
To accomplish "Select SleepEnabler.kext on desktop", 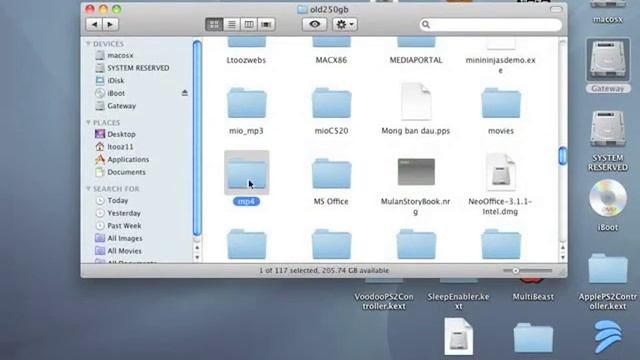I will coord(458,301).
